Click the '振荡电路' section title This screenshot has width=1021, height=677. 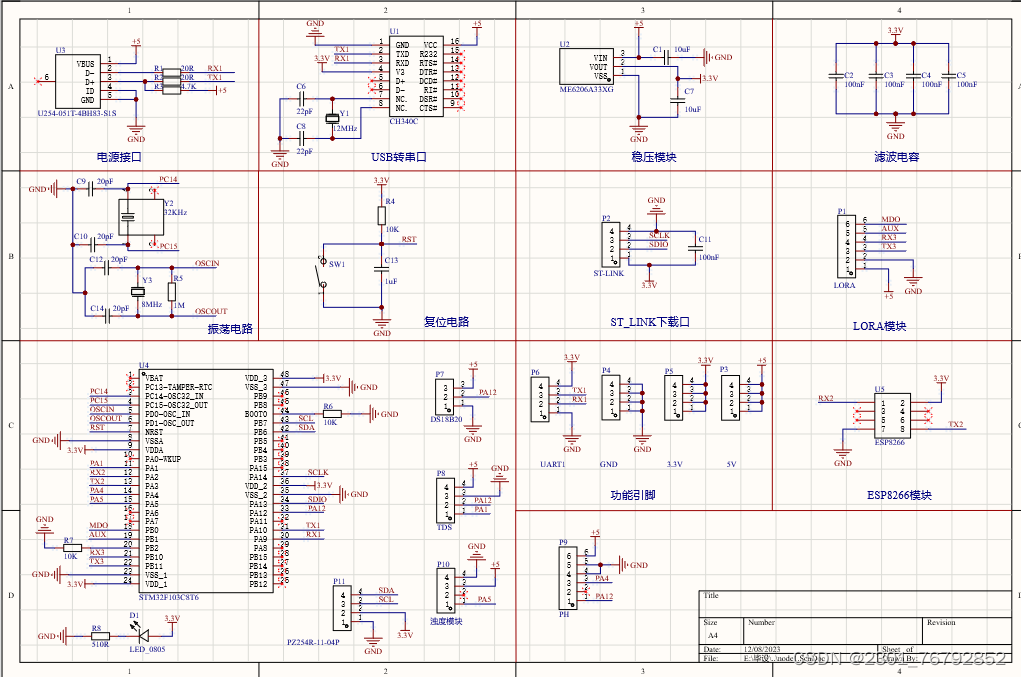click(231, 329)
